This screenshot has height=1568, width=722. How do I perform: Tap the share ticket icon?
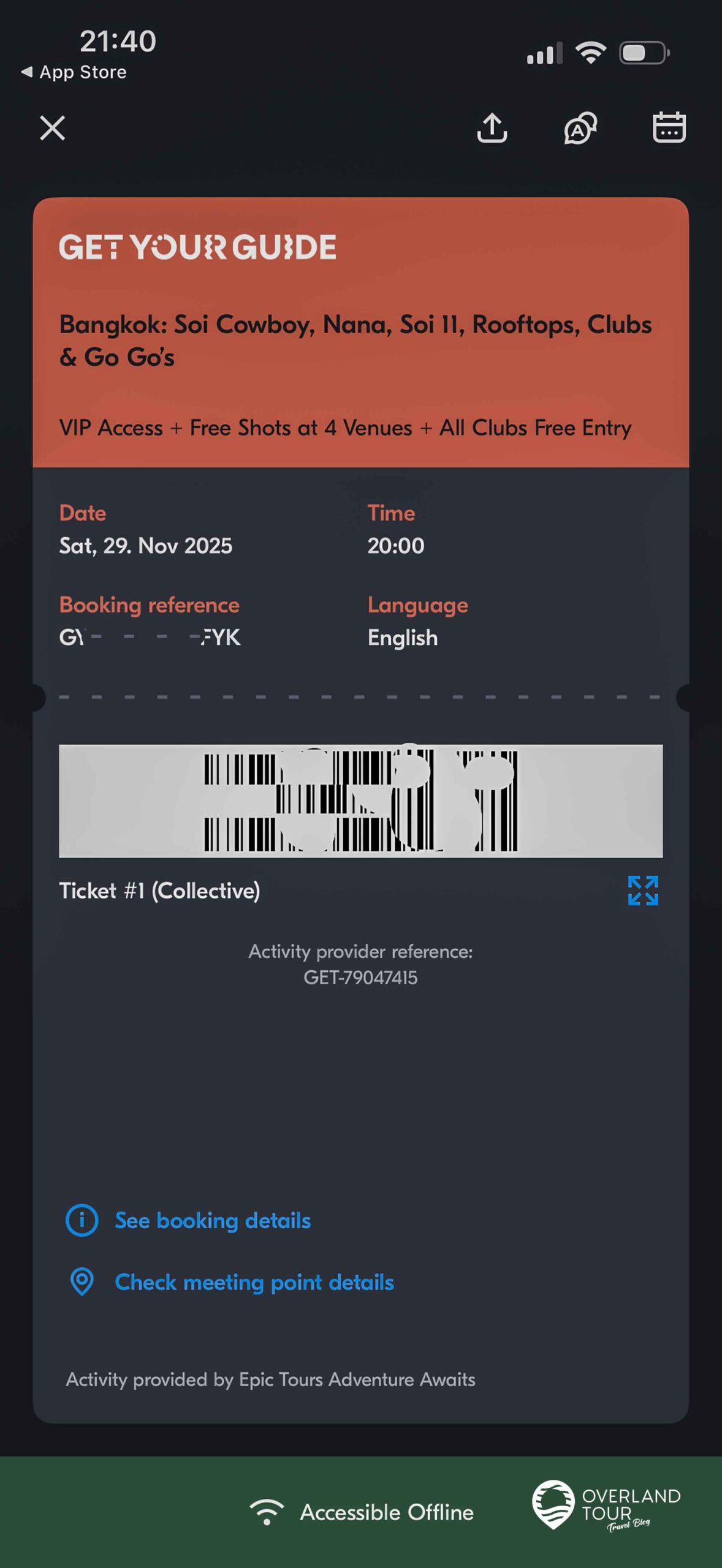pos(492,128)
